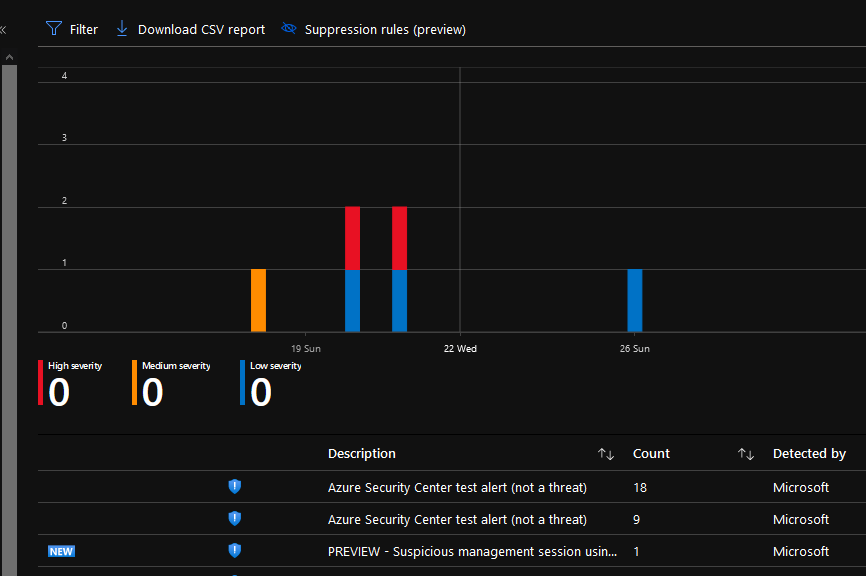This screenshot has height=576, width=866.
Task: Collapse the side panel with the double chevron
Action: click(3, 30)
